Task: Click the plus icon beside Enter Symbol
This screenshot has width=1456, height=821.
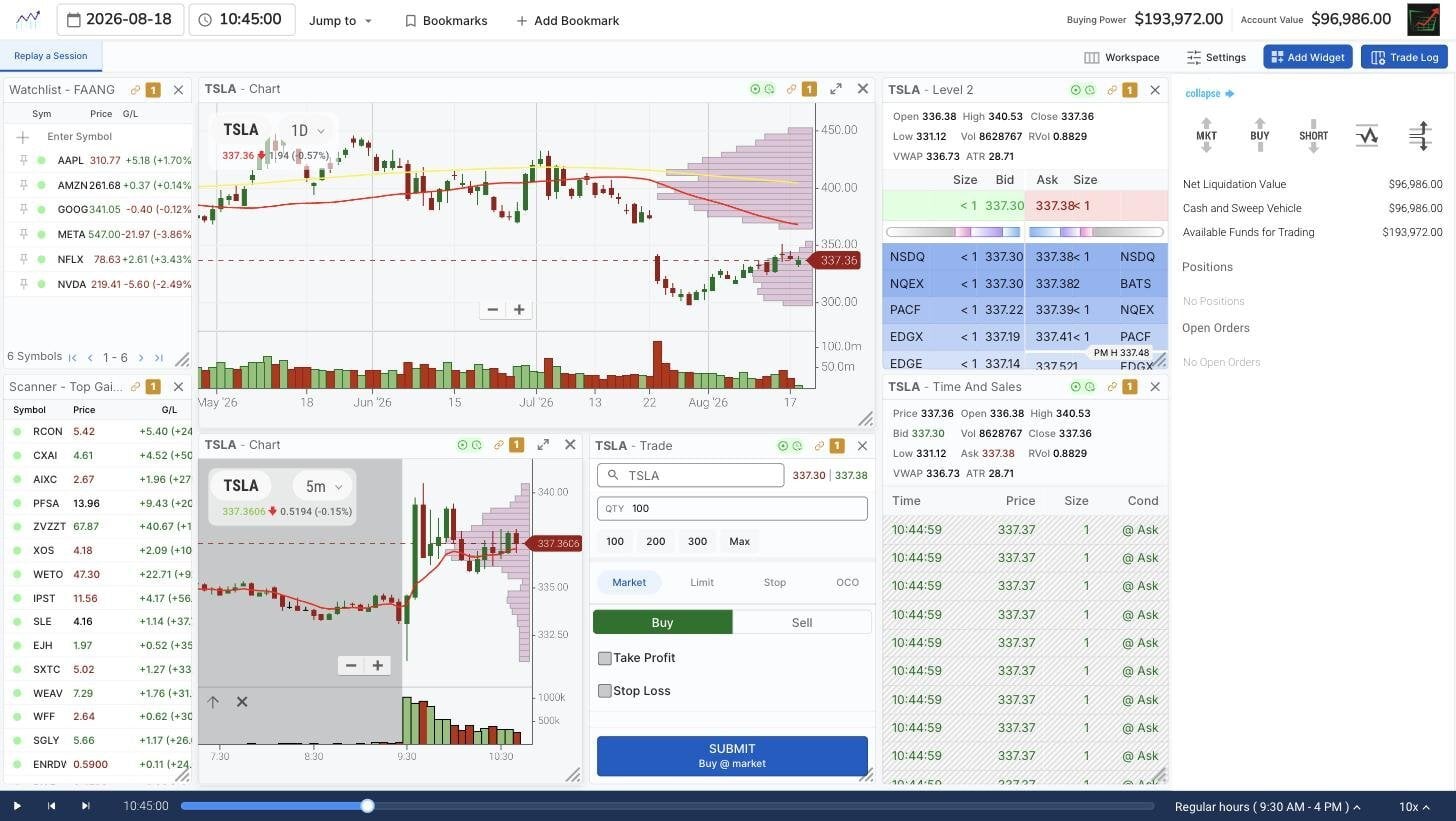Action: (x=22, y=137)
